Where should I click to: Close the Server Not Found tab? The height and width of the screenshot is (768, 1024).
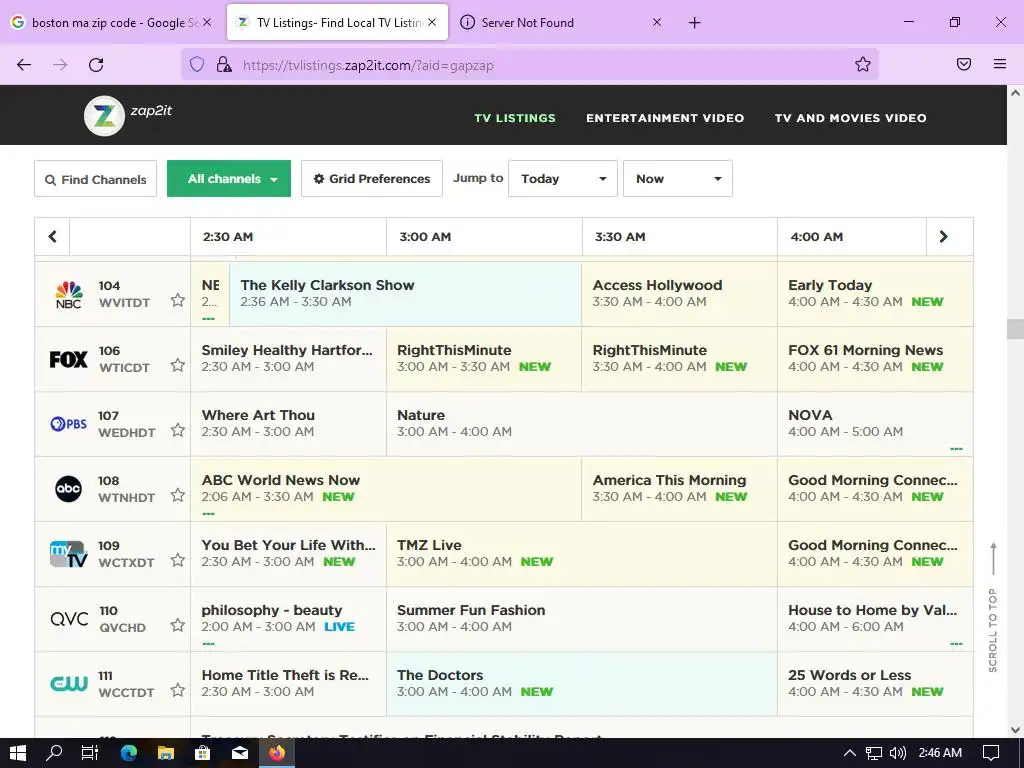657,22
